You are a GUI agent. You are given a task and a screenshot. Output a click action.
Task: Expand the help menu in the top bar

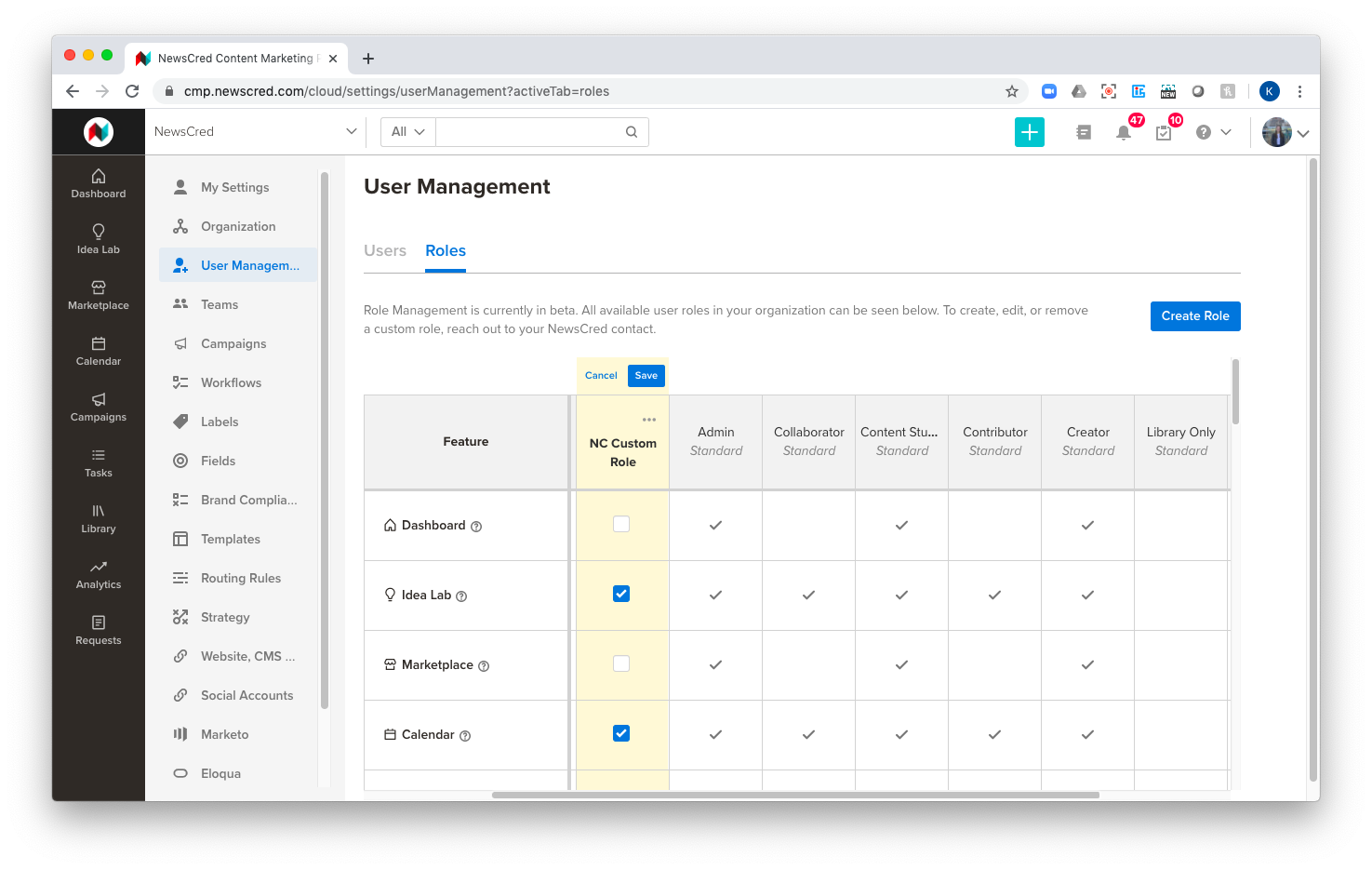click(x=1213, y=132)
